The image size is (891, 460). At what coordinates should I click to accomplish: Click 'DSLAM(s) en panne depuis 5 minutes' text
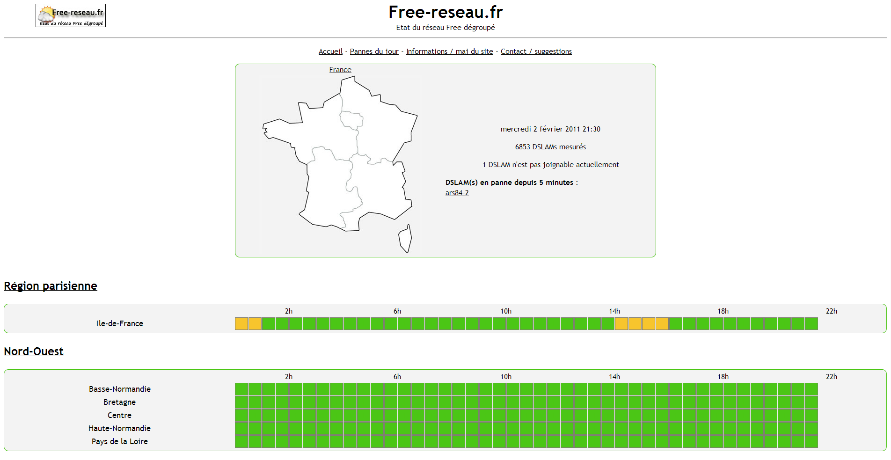[x=511, y=183]
